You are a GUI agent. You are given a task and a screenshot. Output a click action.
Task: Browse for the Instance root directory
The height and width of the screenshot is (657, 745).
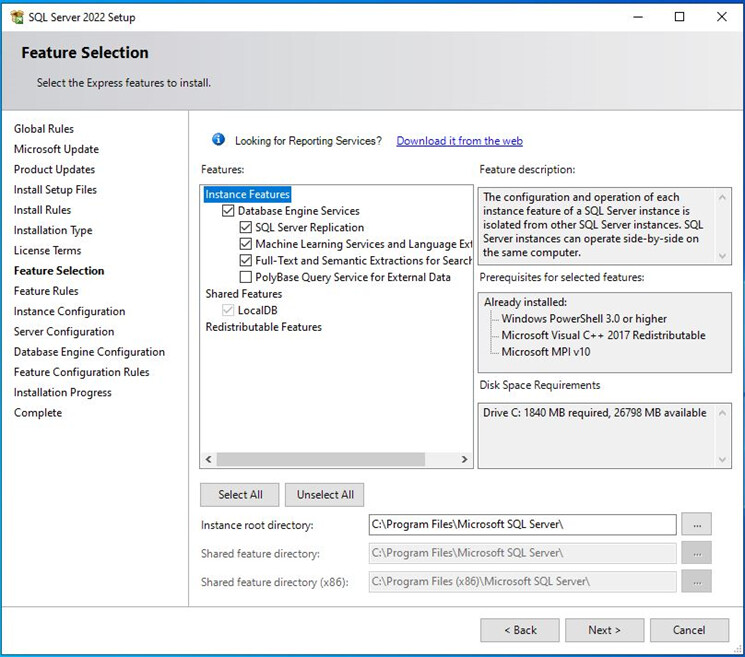point(697,524)
